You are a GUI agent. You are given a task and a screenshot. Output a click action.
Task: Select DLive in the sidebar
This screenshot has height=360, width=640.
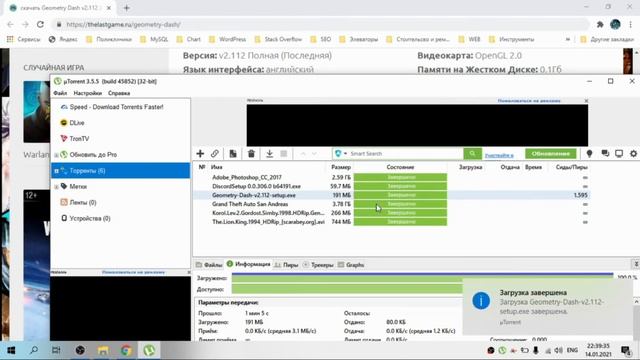76,123
